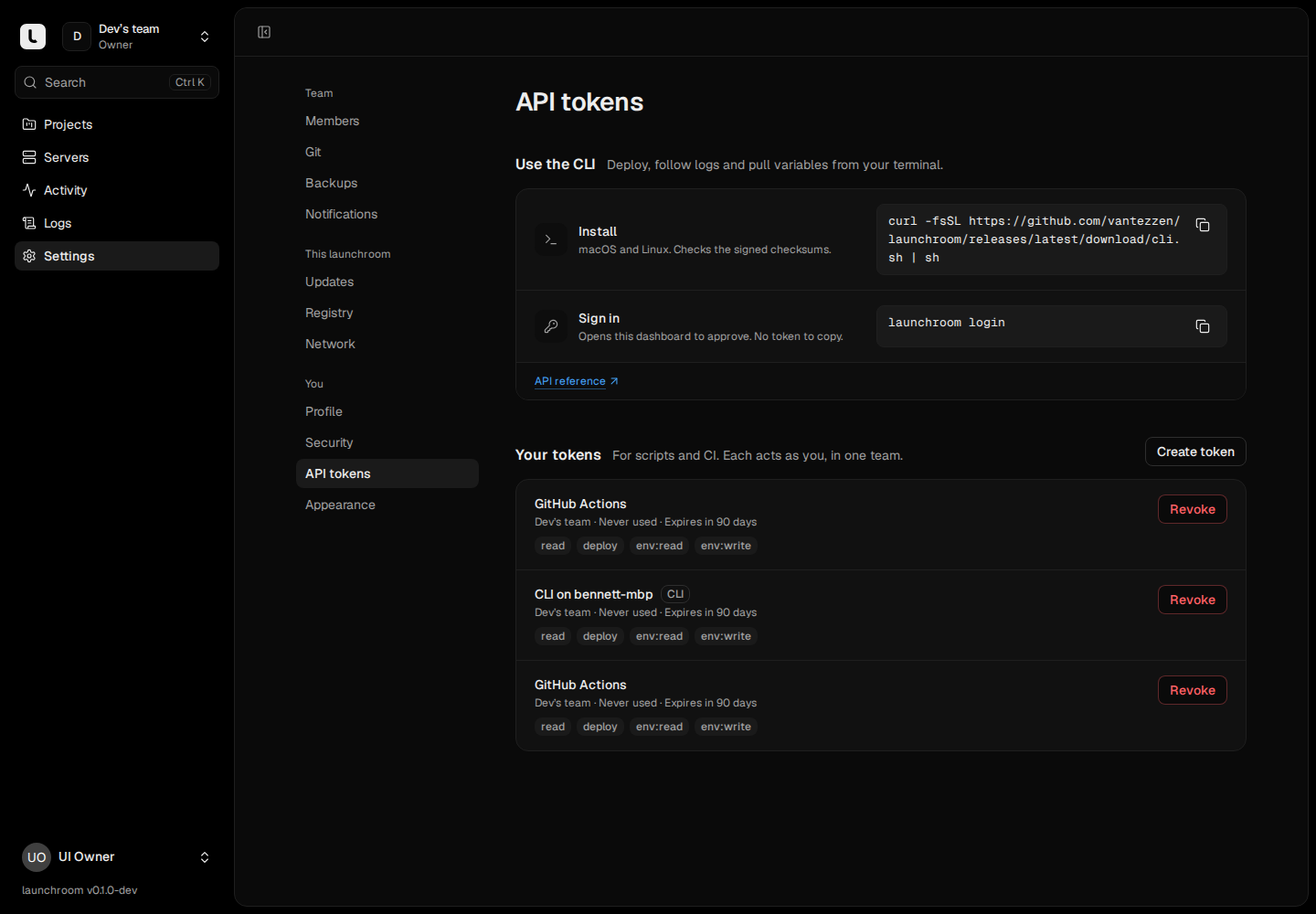Open the Updates settings page

387,282
